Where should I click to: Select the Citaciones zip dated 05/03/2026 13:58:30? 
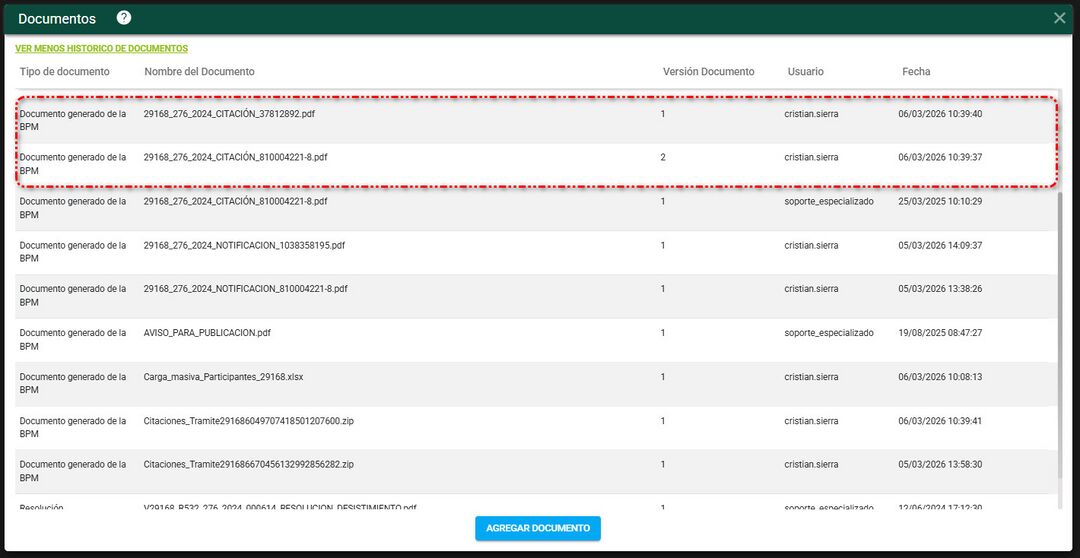click(x=248, y=465)
